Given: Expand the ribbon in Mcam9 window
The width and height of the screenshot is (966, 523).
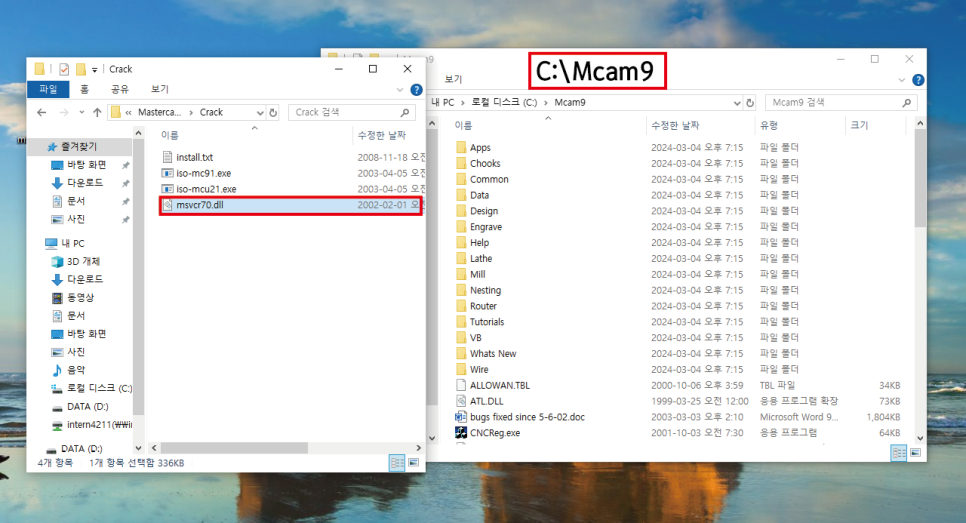Looking at the screenshot, I should click(x=901, y=80).
